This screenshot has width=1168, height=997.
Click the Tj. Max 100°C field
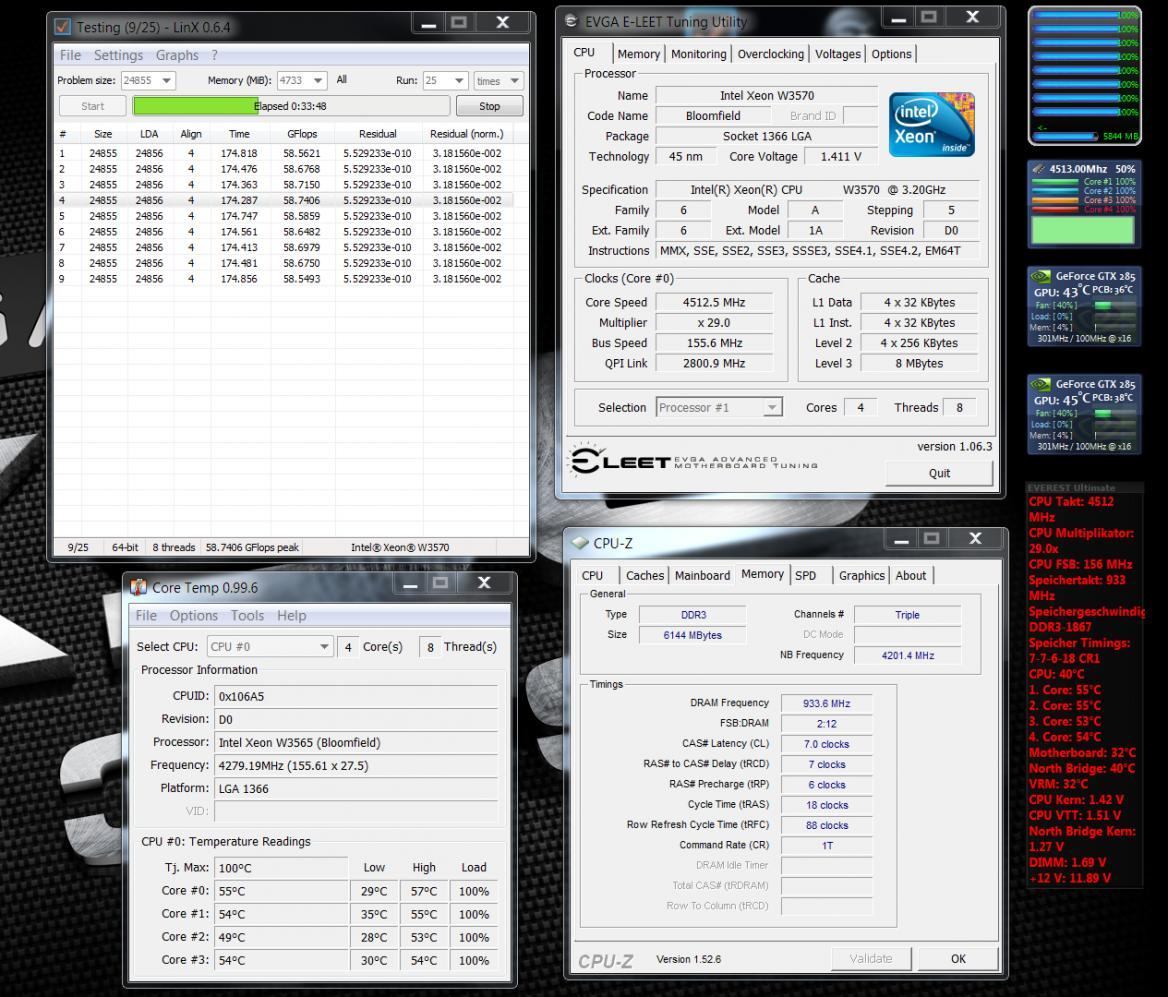click(281, 868)
